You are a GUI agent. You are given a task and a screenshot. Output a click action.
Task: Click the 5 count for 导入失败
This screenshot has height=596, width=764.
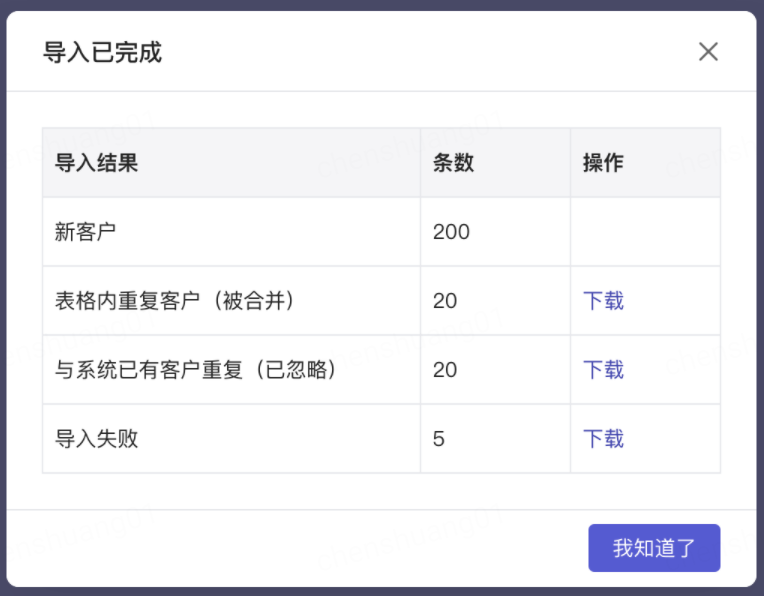[439, 439]
